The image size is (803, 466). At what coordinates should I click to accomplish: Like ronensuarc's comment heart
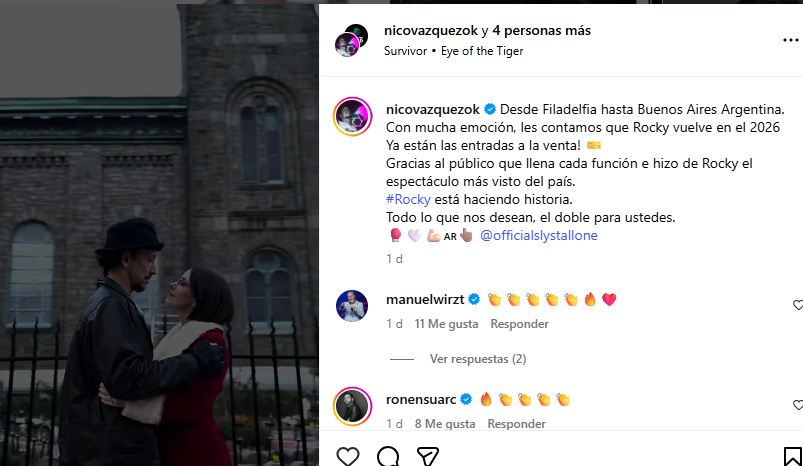click(797, 405)
